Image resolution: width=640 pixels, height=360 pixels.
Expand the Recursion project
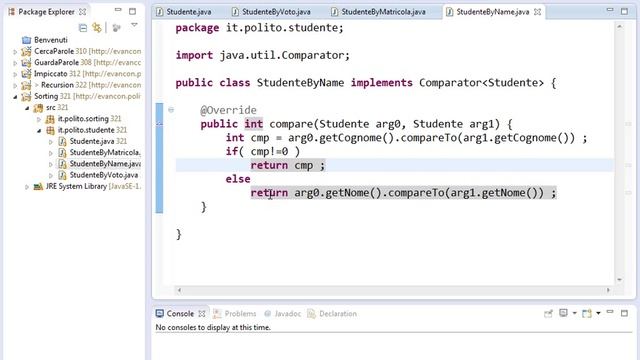tap(15, 86)
